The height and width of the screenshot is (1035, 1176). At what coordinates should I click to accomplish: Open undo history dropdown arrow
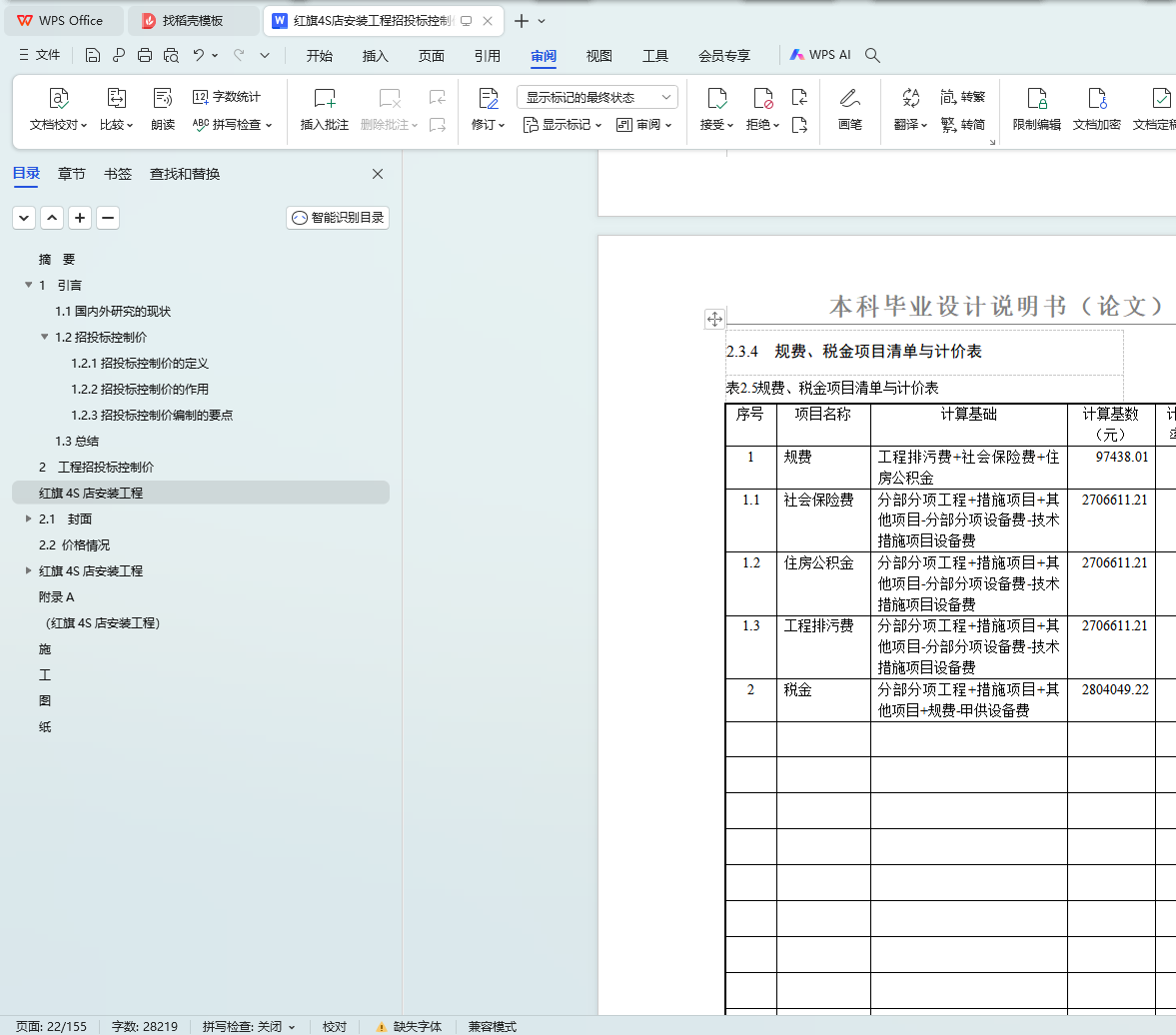tap(215, 55)
